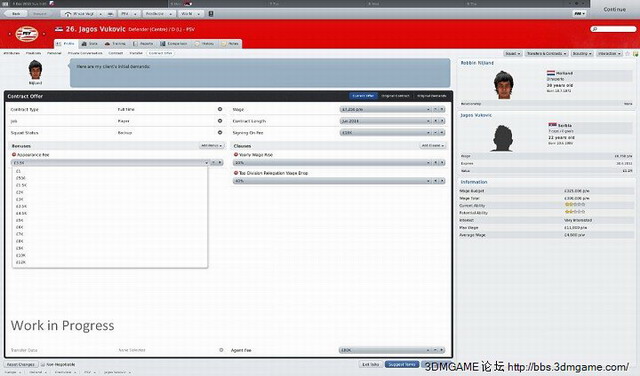
Task: Open the Transfers & Contracts dropdown
Action: tap(546, 53)
